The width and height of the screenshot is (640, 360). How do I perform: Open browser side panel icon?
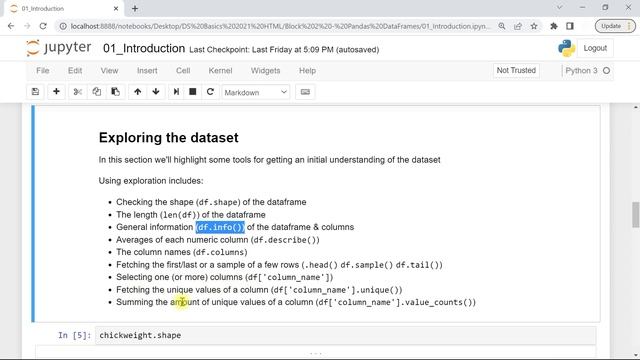tap(570, 26)
